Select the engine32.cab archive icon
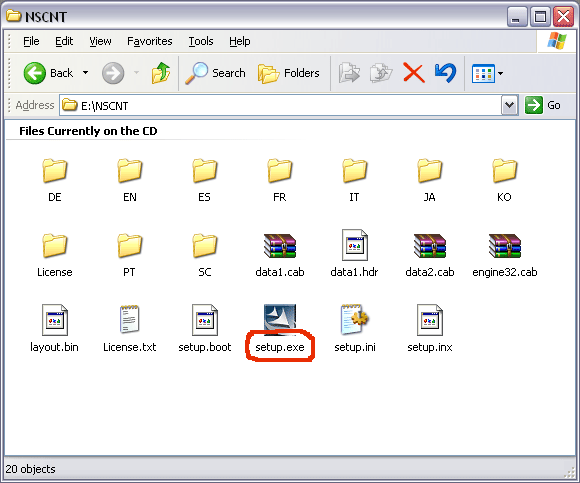The height and width of the screenshot is (483, 580). 505,246
